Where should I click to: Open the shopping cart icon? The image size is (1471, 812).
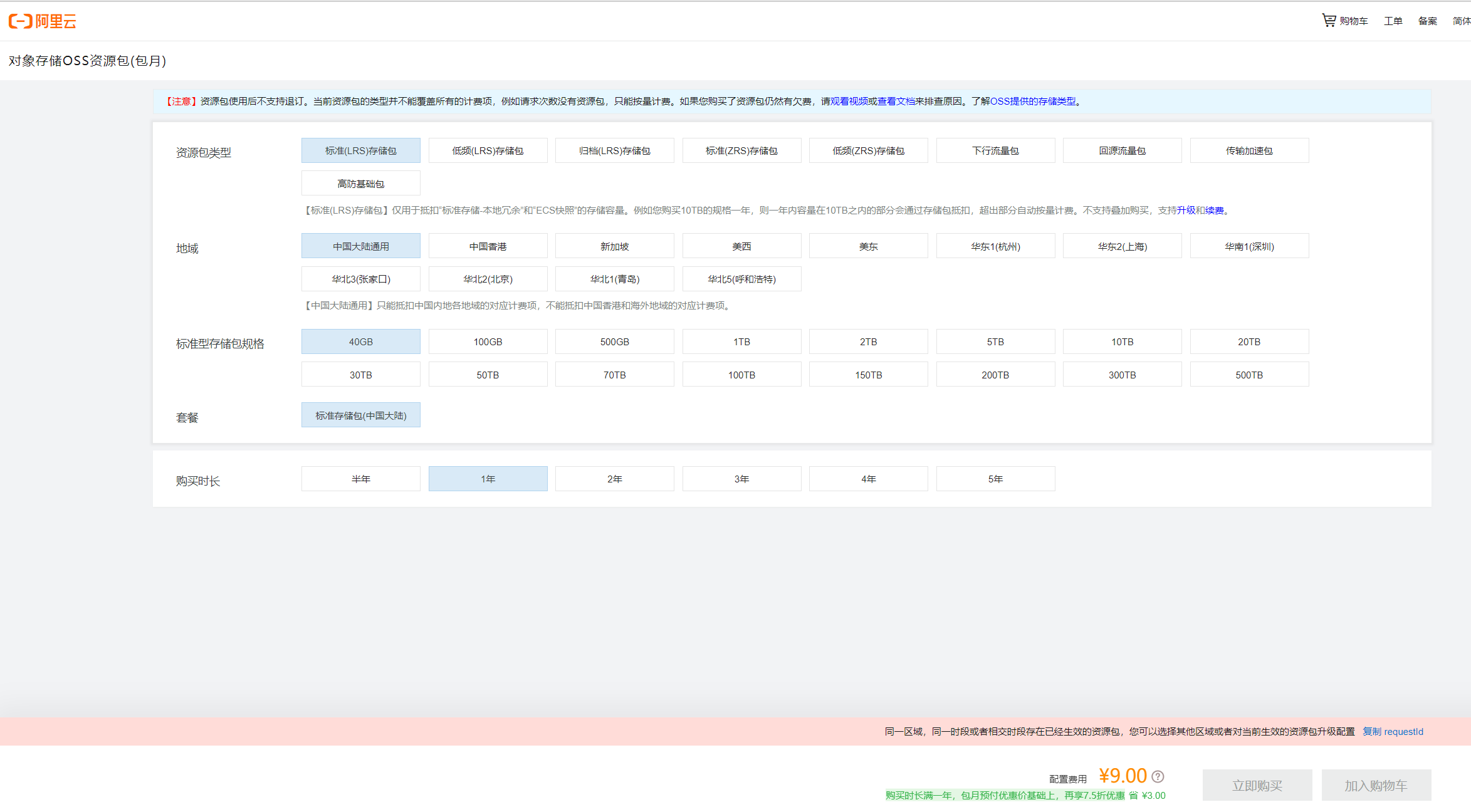pos(1328,20)
